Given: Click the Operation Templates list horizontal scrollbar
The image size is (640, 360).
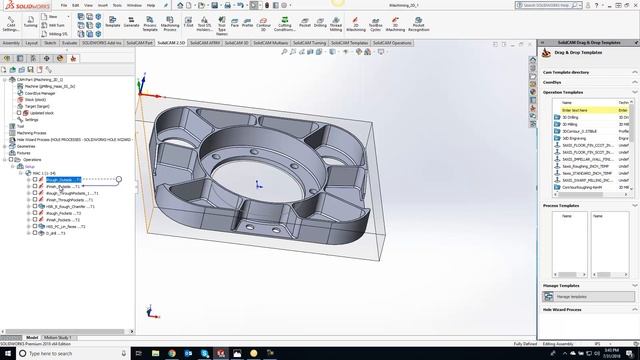Looking at the screenshot, I should click(591, 195).
